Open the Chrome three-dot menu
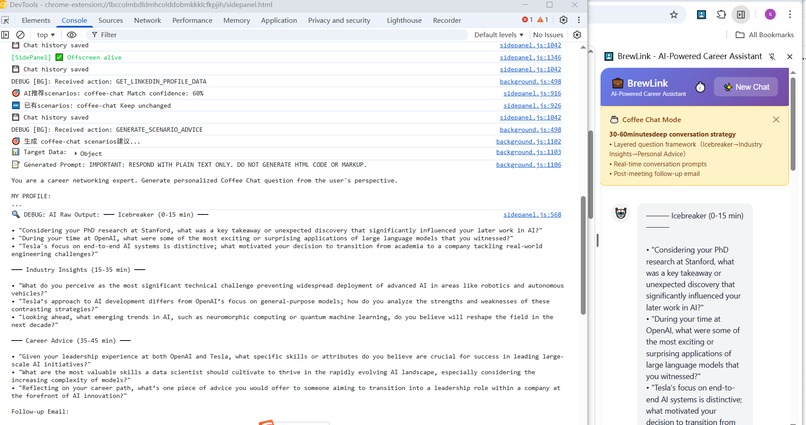Image resolution: width=806 pixels, height=425 pixels. [x=790, y=14]
